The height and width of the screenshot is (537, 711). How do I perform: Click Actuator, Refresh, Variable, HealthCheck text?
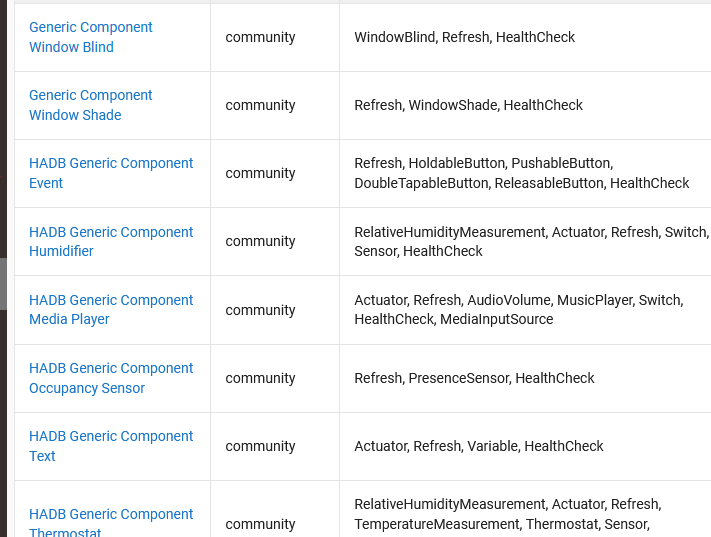tap(479, 446)
